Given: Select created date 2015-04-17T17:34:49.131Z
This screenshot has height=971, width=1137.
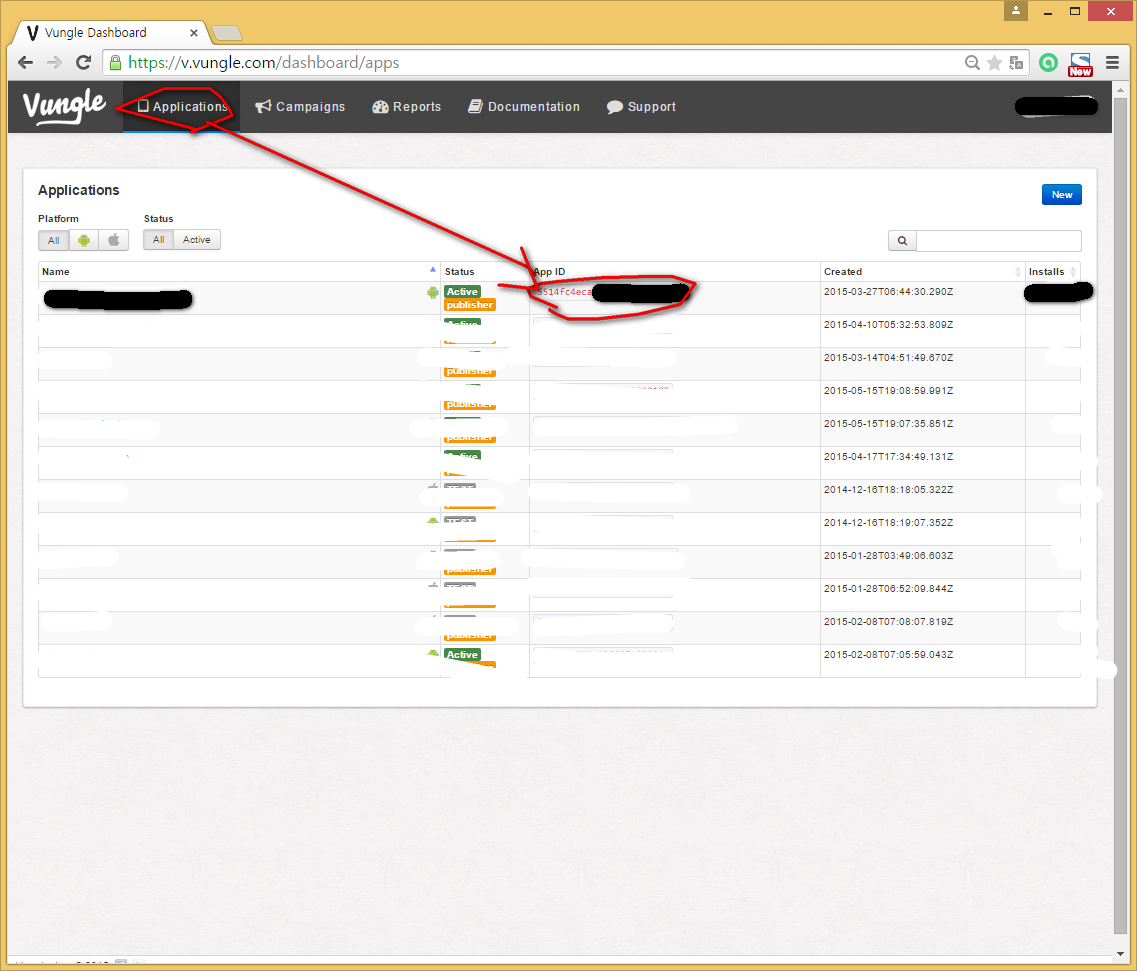Looking at the screenshot, I should 888,456.
